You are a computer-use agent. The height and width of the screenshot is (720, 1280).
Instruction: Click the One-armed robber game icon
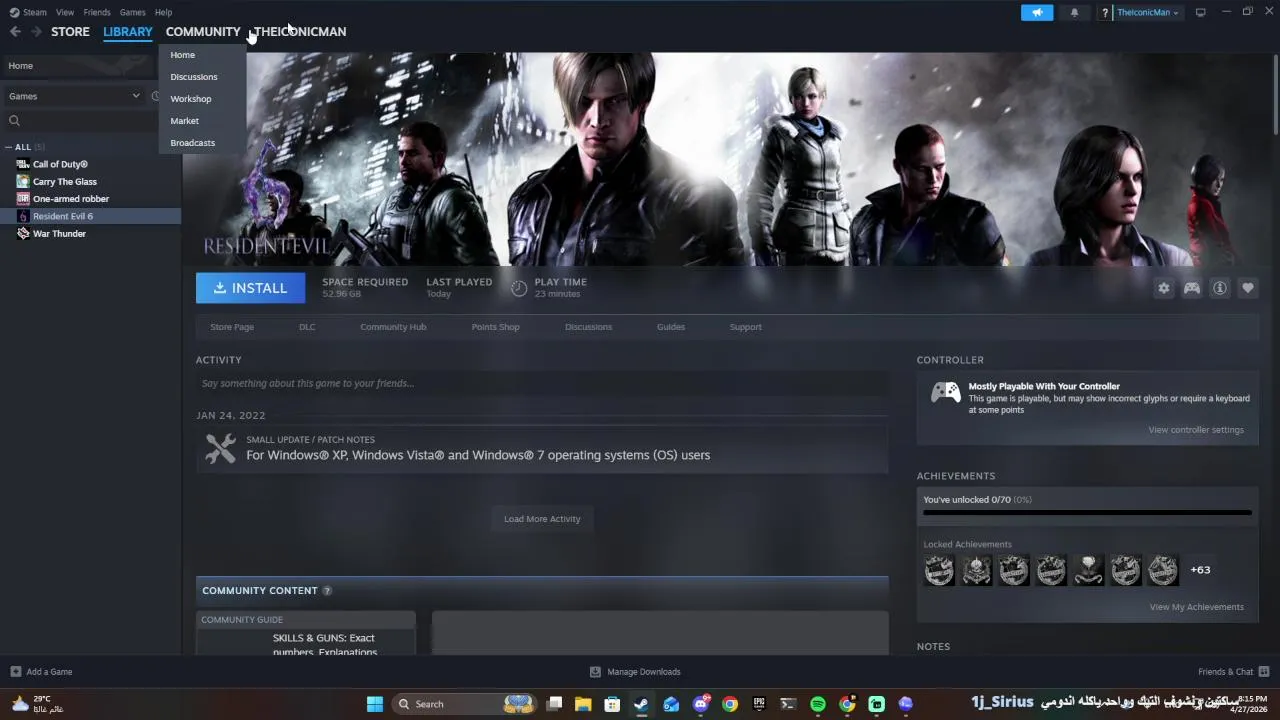(x=23, y=198)
